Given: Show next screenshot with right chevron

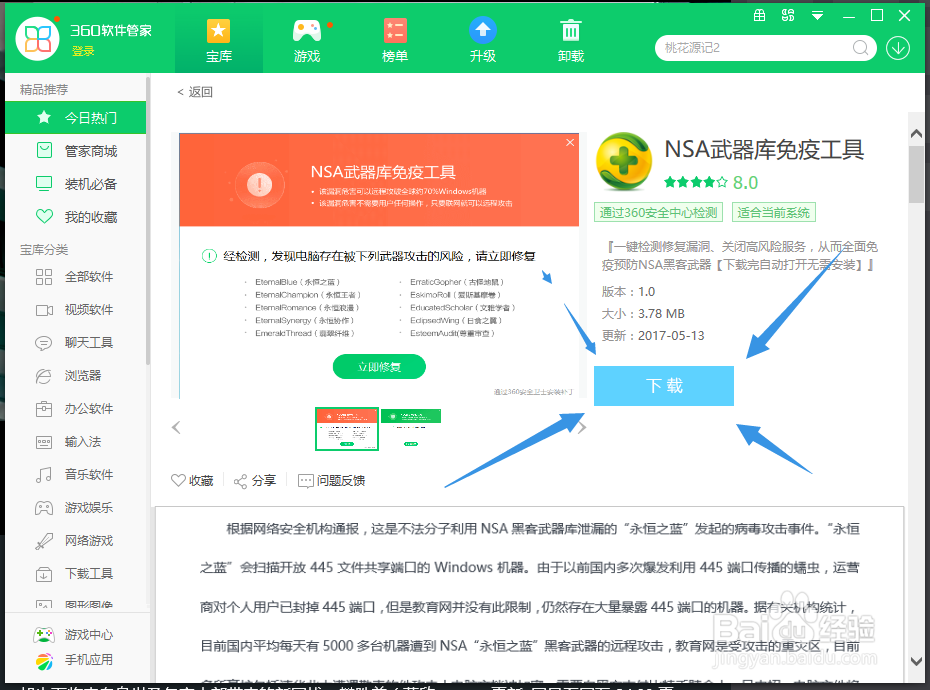Looking at the screenshot, I should 582,428.
